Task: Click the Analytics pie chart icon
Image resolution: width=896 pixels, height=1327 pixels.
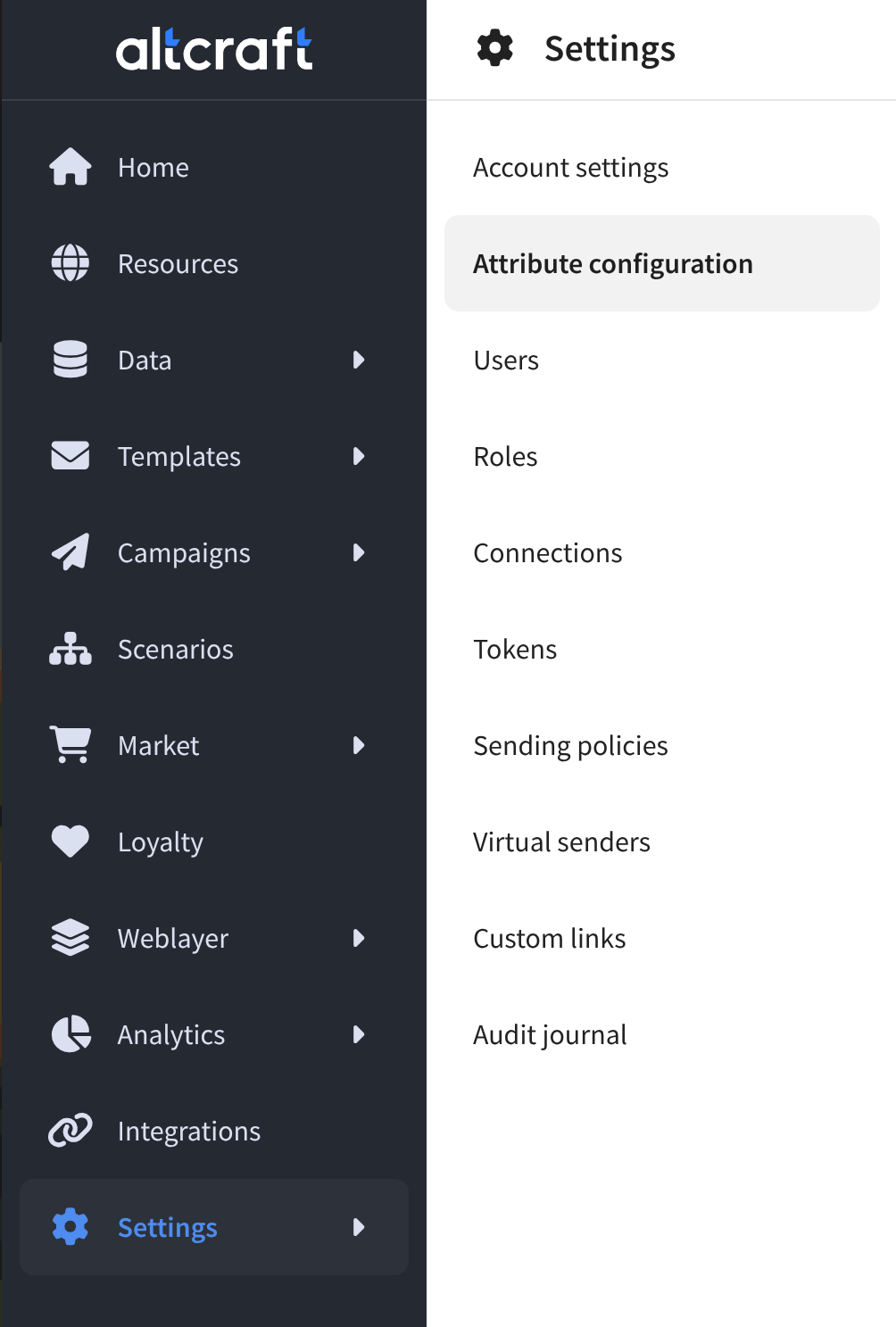Action: (70, 1034)
